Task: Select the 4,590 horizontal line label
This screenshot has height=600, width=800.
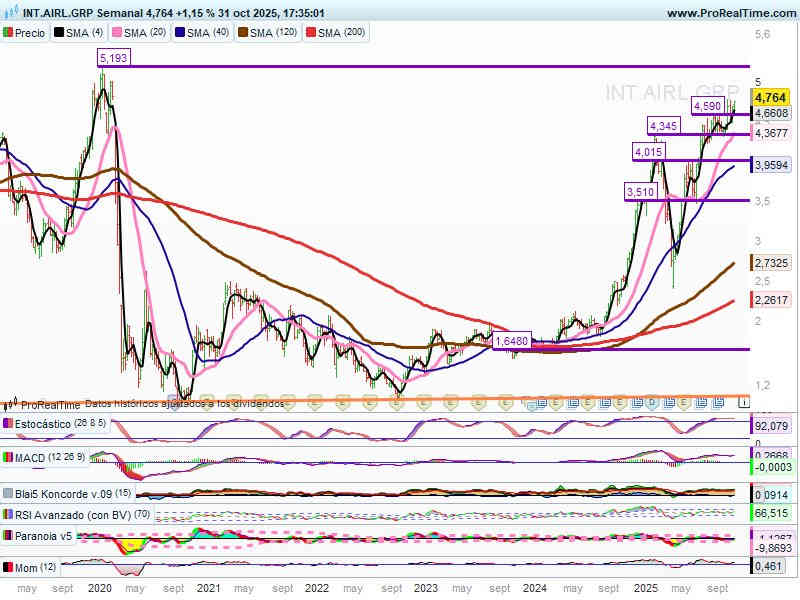Action: (x=707, y=105)
